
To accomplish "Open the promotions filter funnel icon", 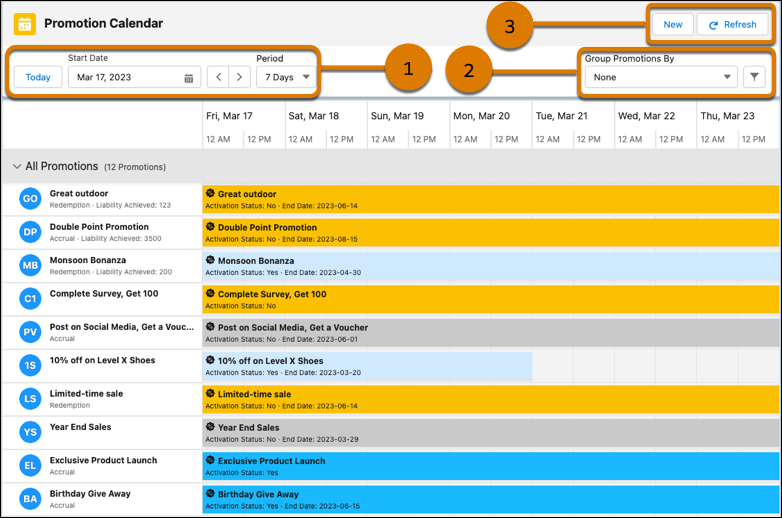I will pos(754,77).
